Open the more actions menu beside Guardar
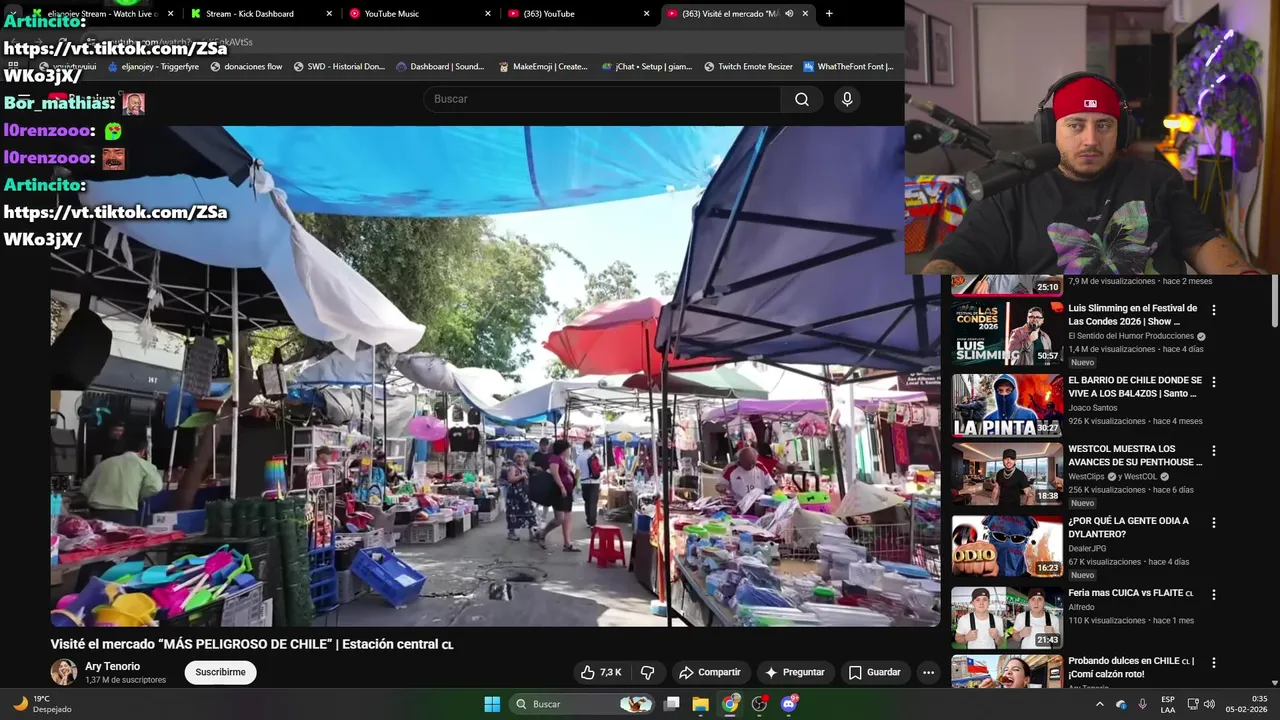1280x720 pixels. [x=928, y=672]
